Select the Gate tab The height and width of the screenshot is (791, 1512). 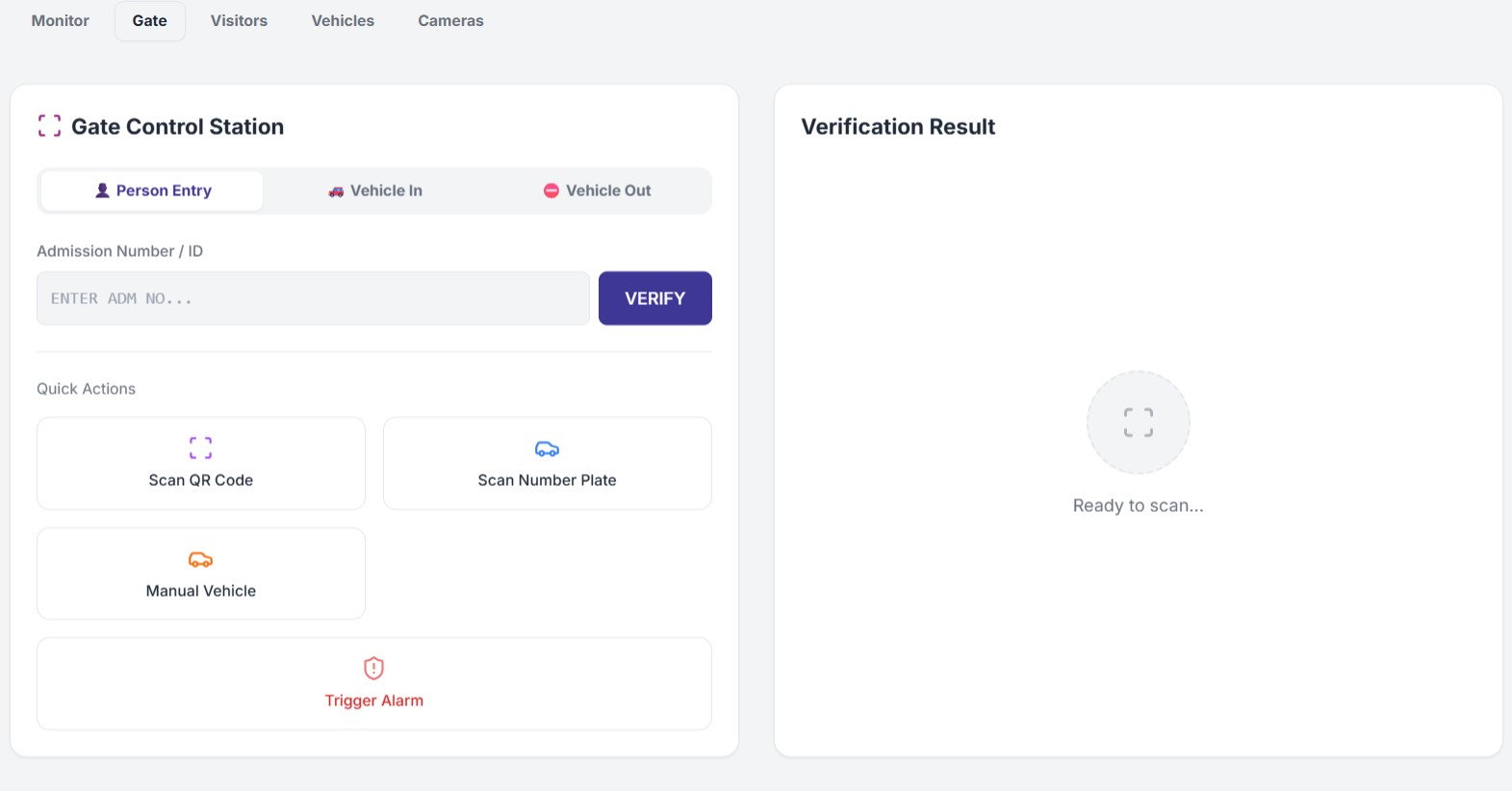point(149,20)
